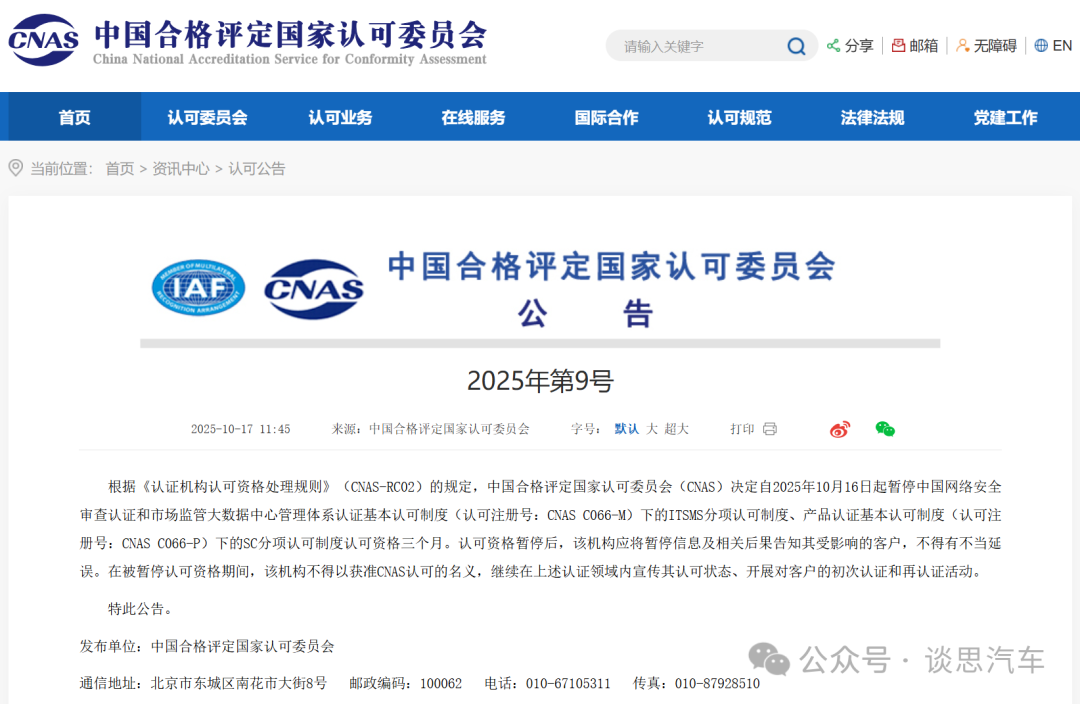The image size is (1080, 704).
Task: Open the 在线服务 navigation menu
Action: (474, 117)
